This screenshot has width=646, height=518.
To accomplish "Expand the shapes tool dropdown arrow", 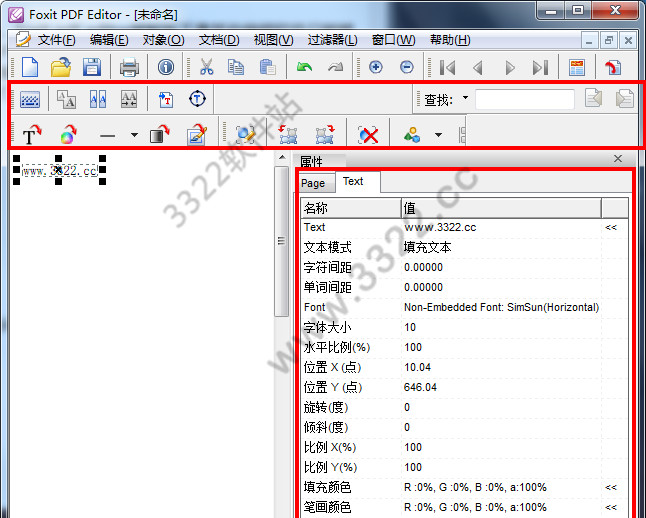I will (438, 135).
